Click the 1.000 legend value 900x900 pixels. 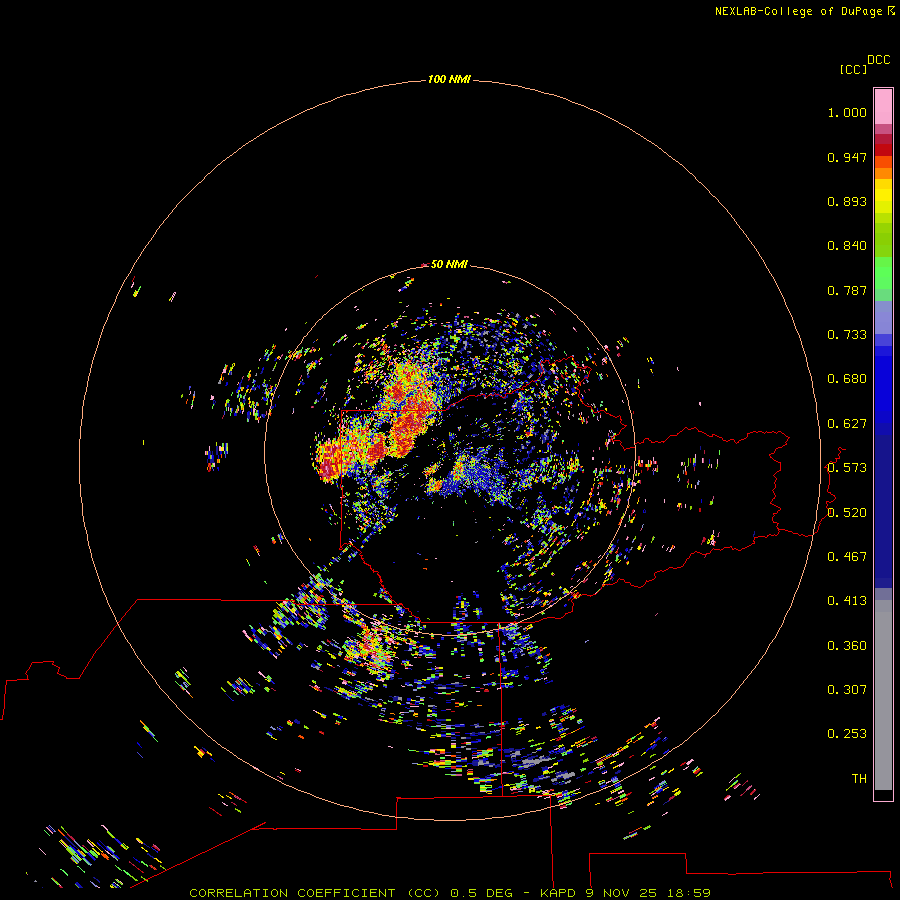(847, 112)
